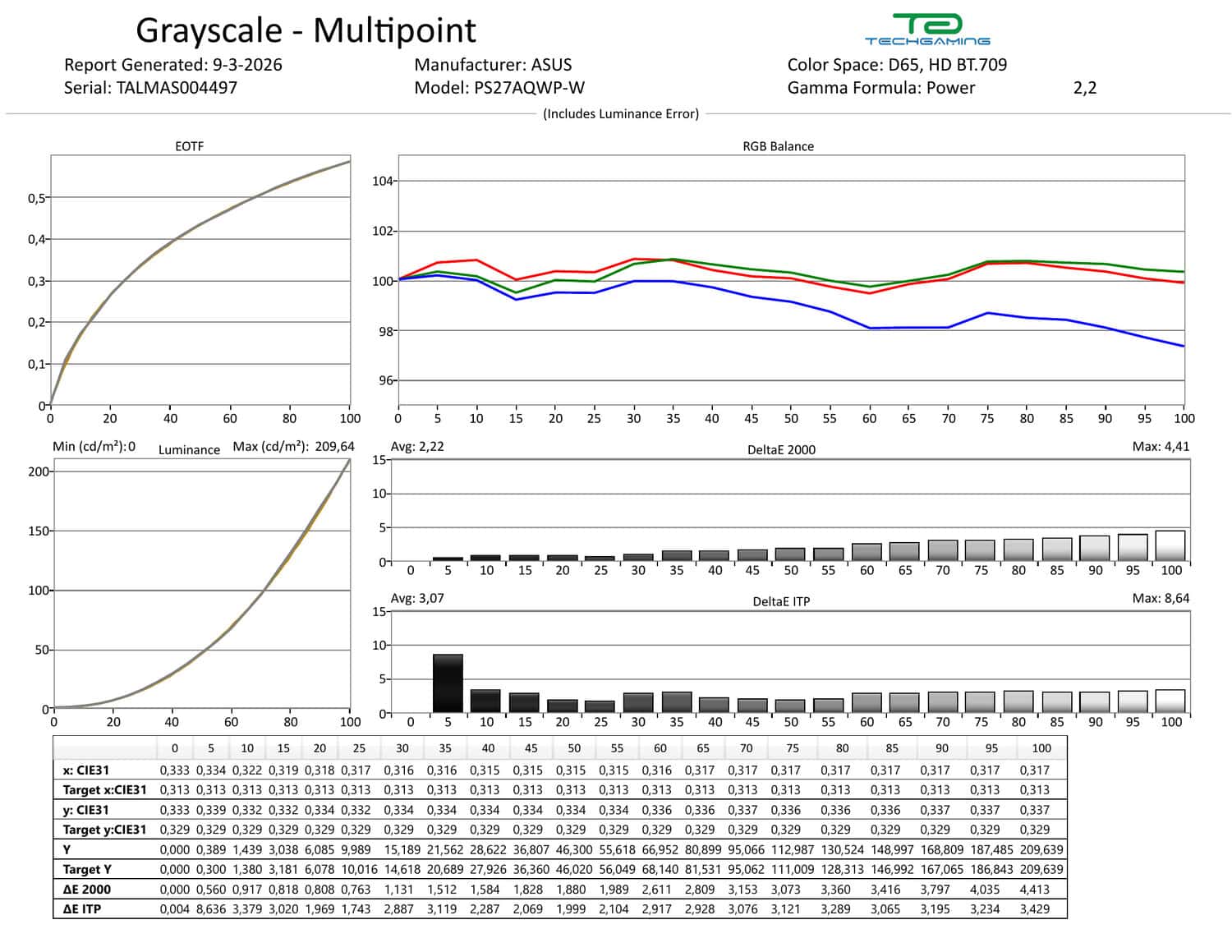
Task: Click the gamma value 2,2 in header
Action: click(x=1084, y=88)
